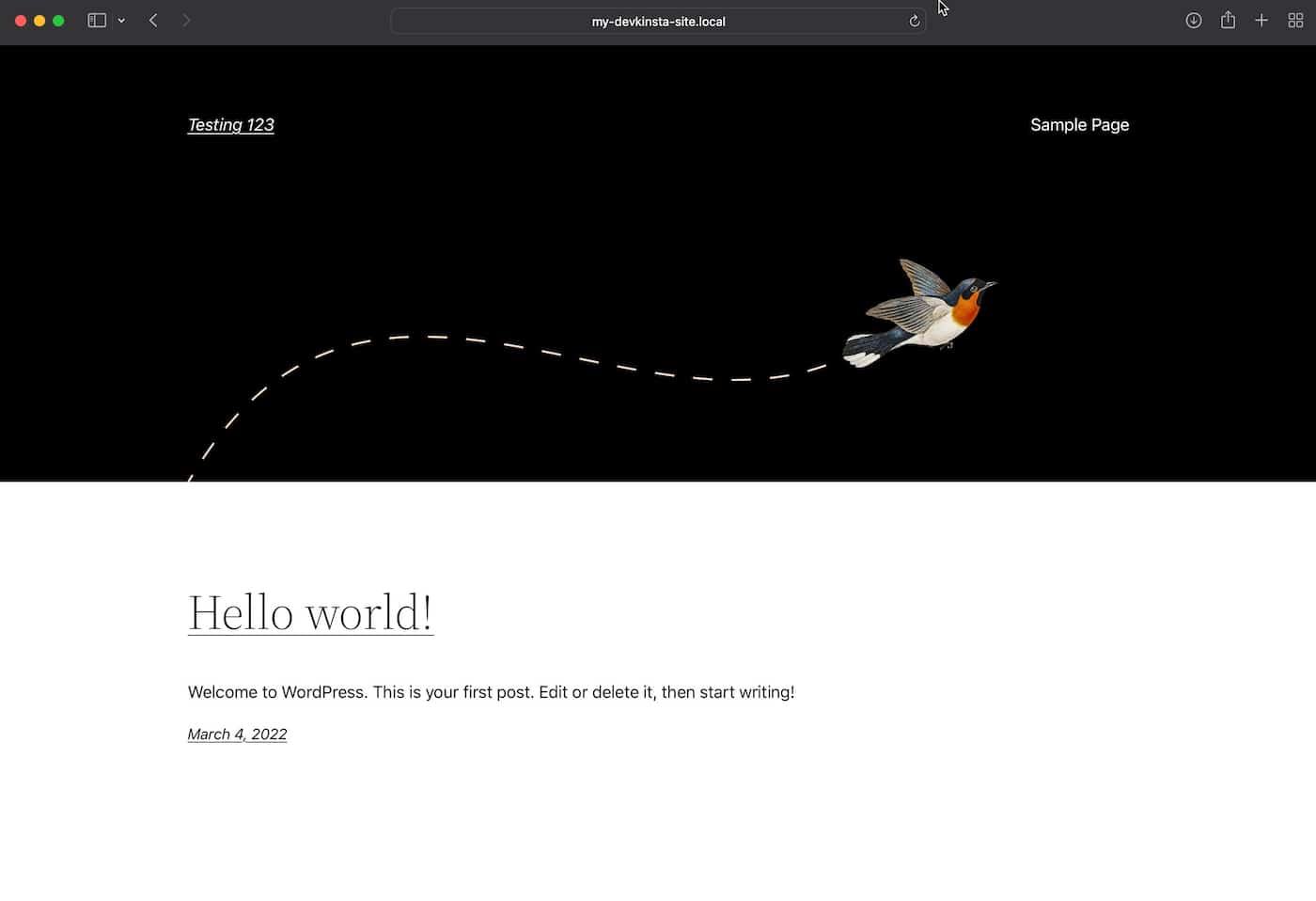Open the Sample Page menu item
1316x901 pixels.
(1079, 125)
